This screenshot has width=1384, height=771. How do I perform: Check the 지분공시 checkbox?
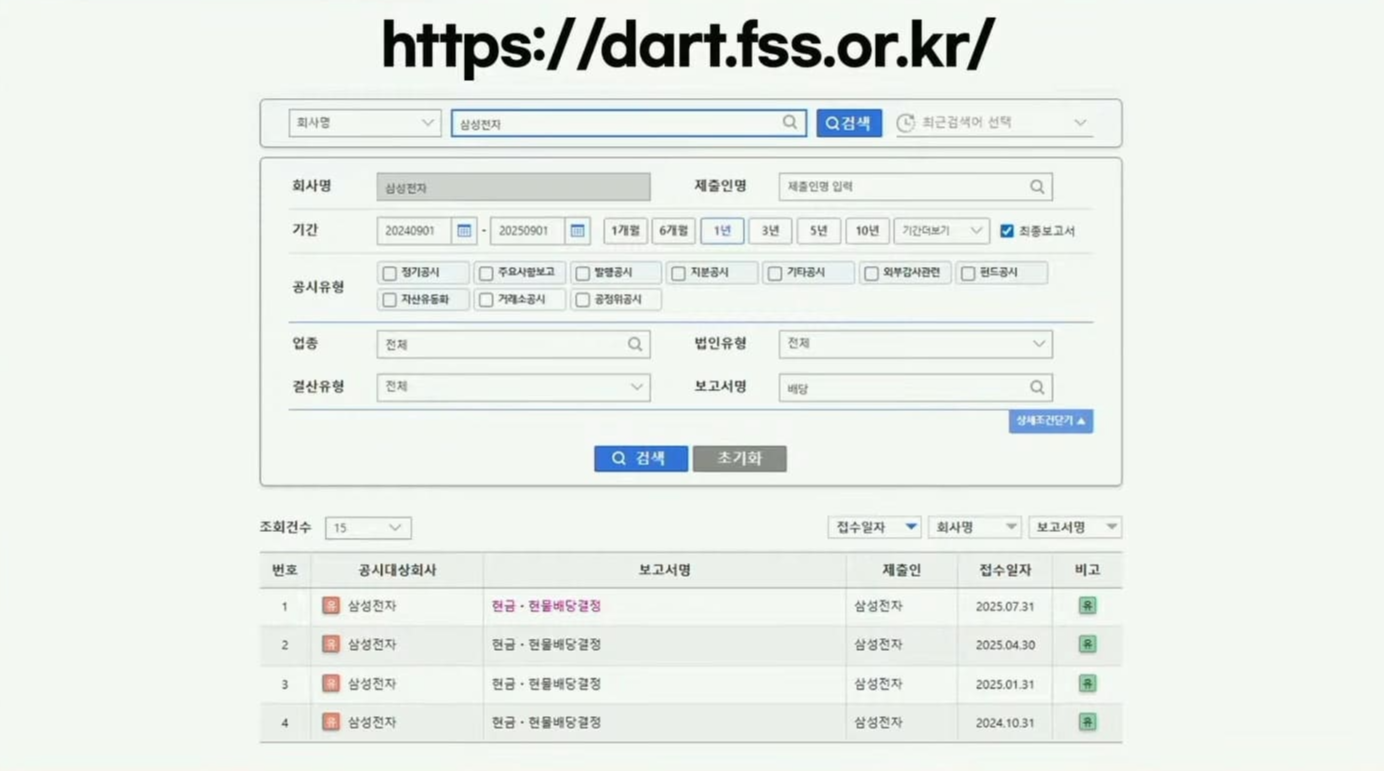[x=678, y=271]
